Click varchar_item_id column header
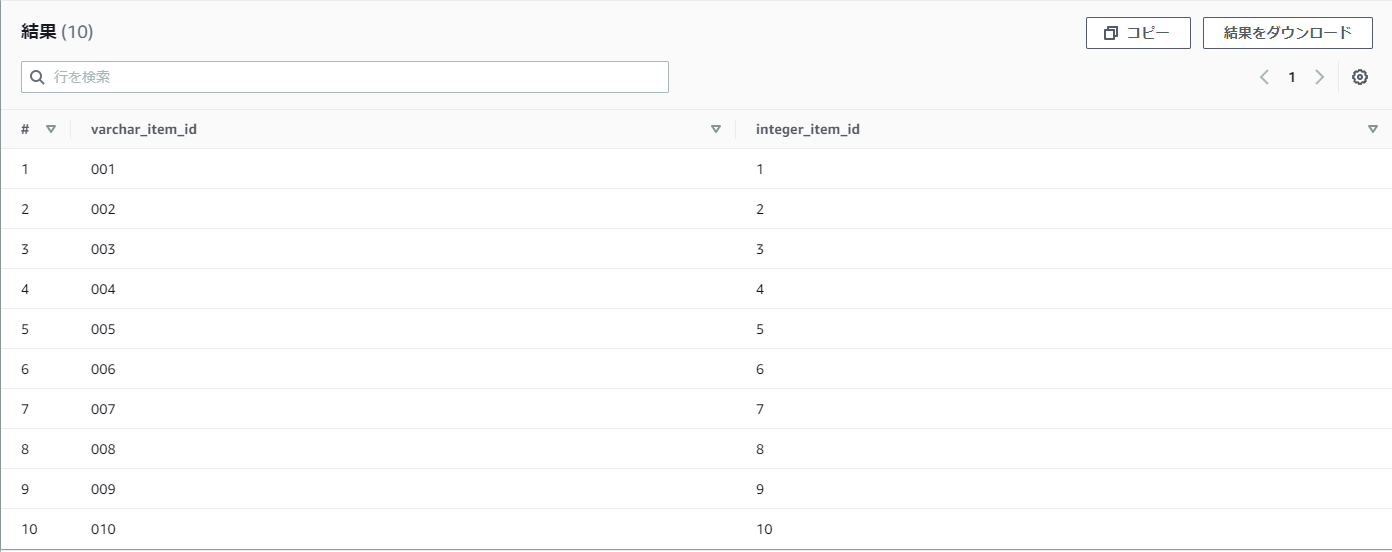1392x552 pixels. [x=144, y=129]
